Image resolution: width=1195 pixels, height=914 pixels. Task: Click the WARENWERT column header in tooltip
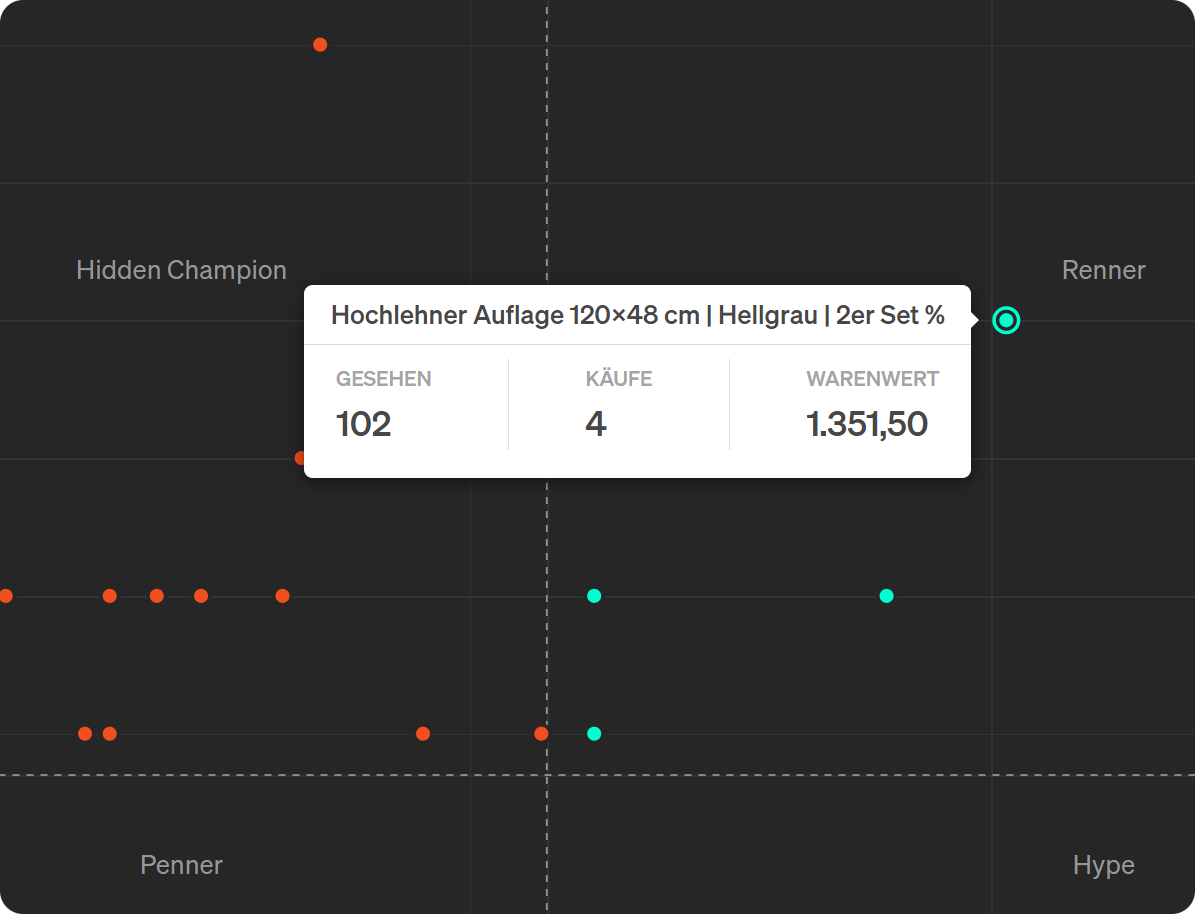[872, 379]
